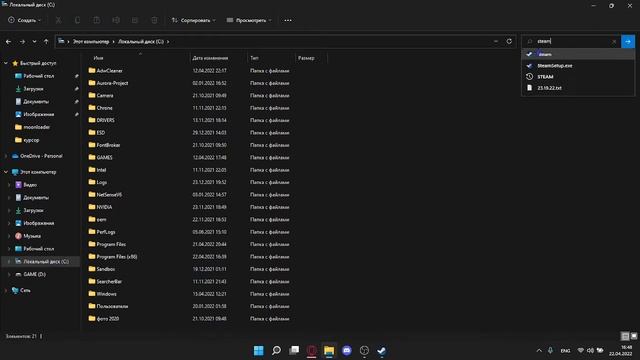Refresh the current folder
The image size is (640, 360).
[509, 42]
